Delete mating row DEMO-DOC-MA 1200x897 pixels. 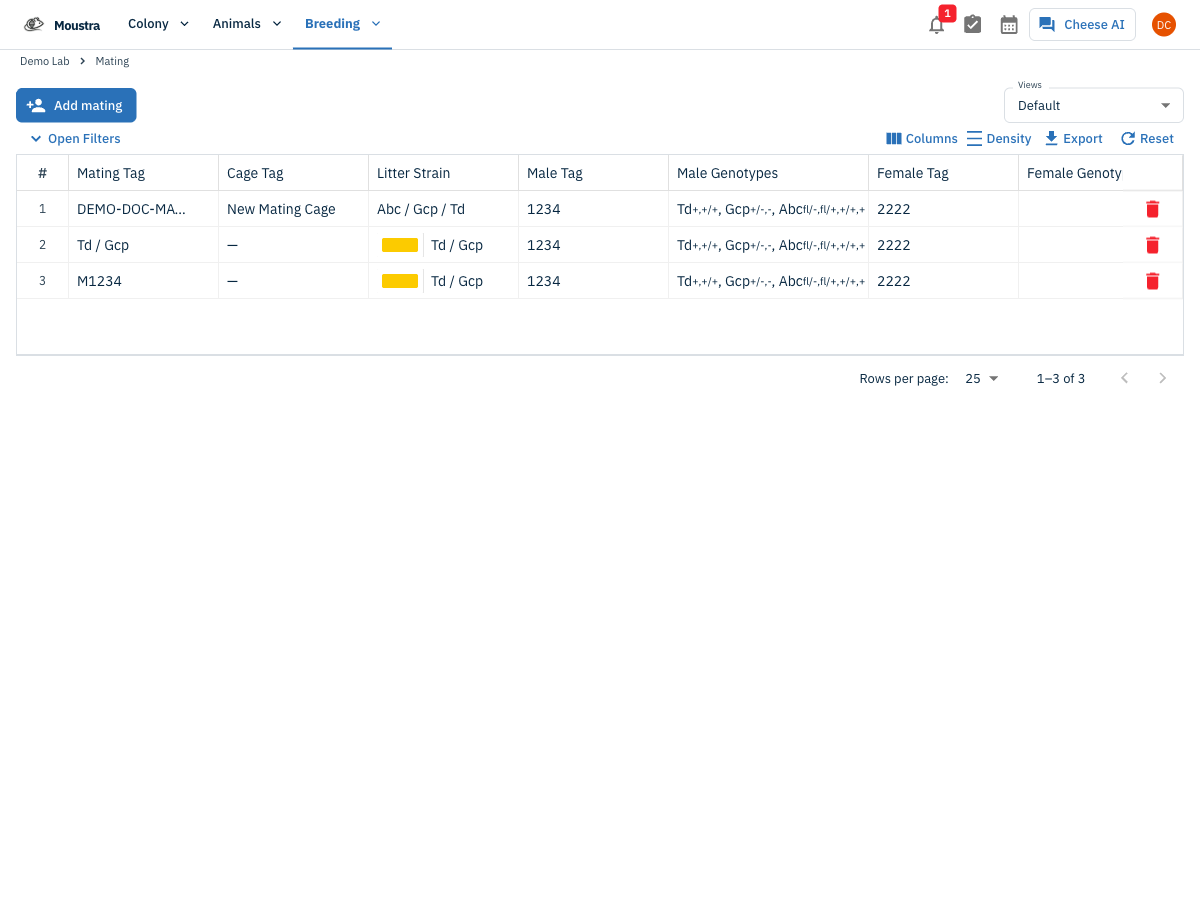[x=1152, y=209]
